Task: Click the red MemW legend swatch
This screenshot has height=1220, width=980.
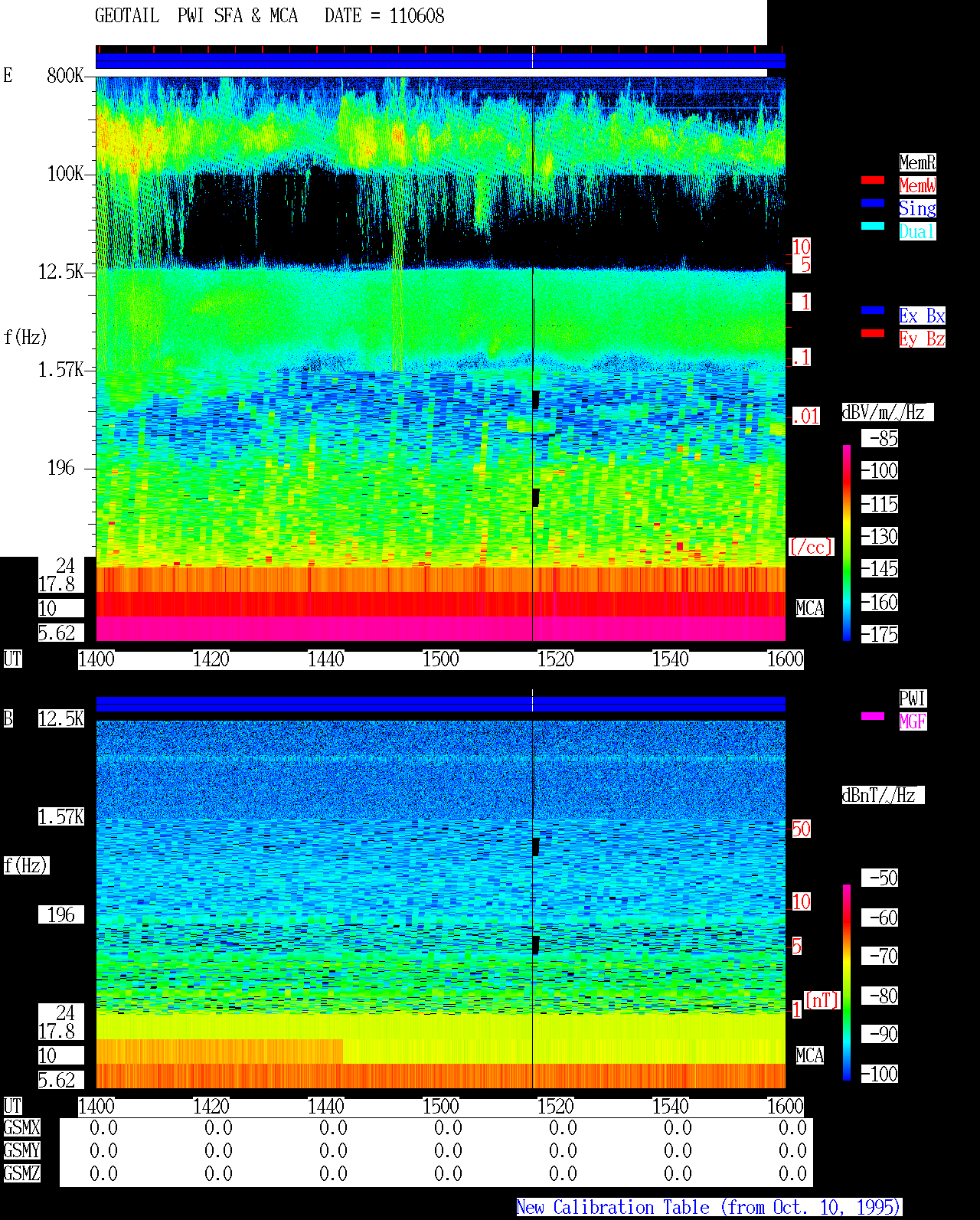Action: click(873, 180)
